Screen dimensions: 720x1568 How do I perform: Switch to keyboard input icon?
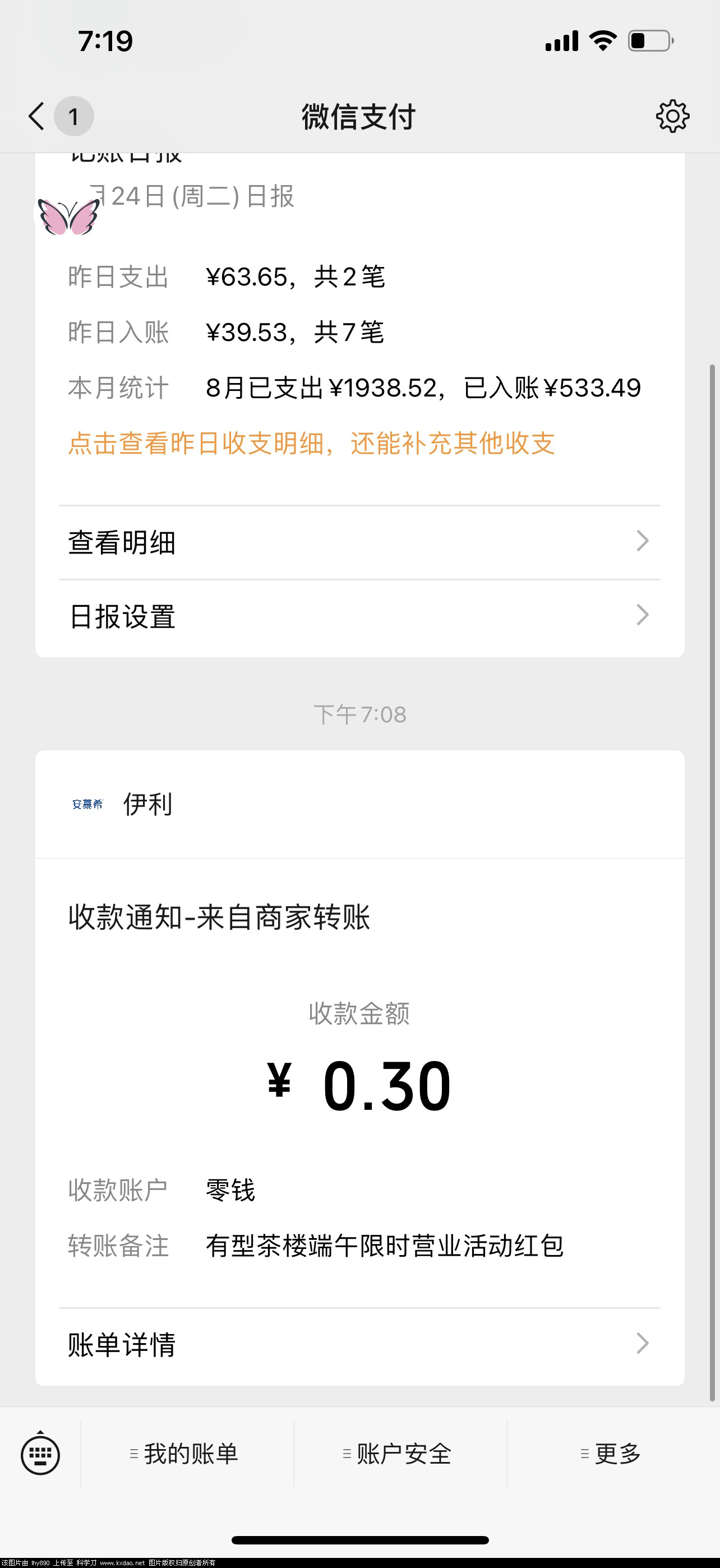point(40,1454)
